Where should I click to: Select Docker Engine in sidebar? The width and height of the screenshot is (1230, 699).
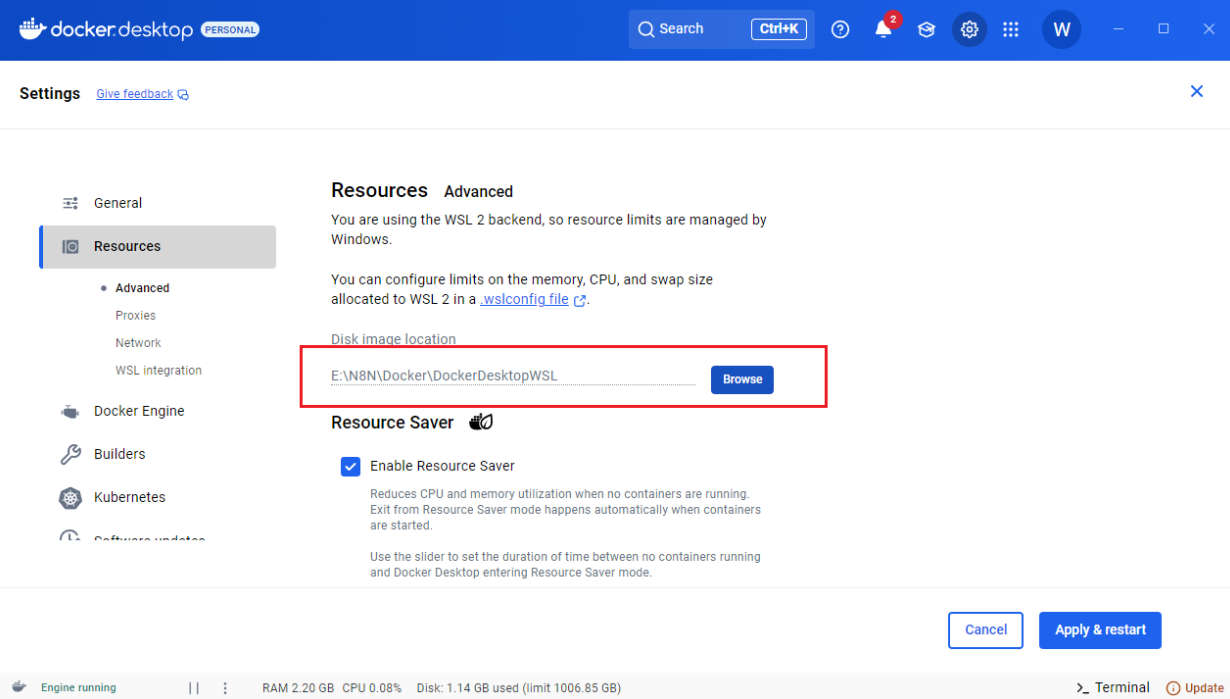point(138,411)
